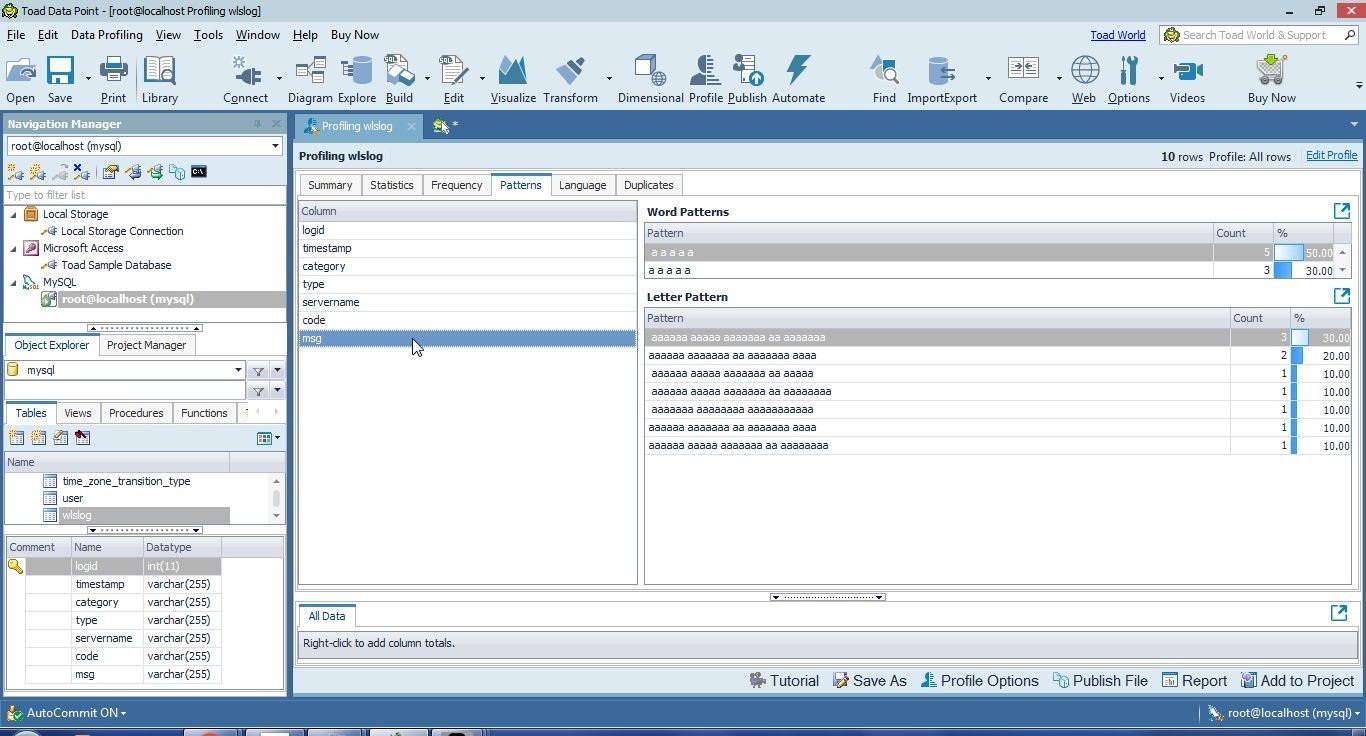Open the Data Profiling menu
1366x736 pixels.
(106, 34)
